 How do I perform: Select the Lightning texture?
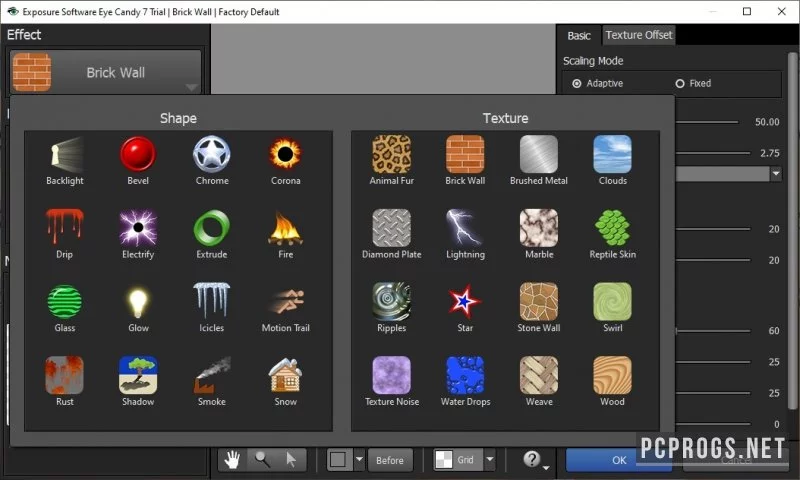point(465,228)
